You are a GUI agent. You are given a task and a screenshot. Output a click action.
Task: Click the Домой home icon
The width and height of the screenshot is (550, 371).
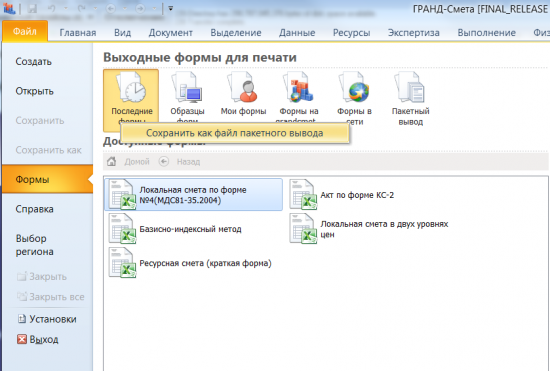[x=112, y=162]
